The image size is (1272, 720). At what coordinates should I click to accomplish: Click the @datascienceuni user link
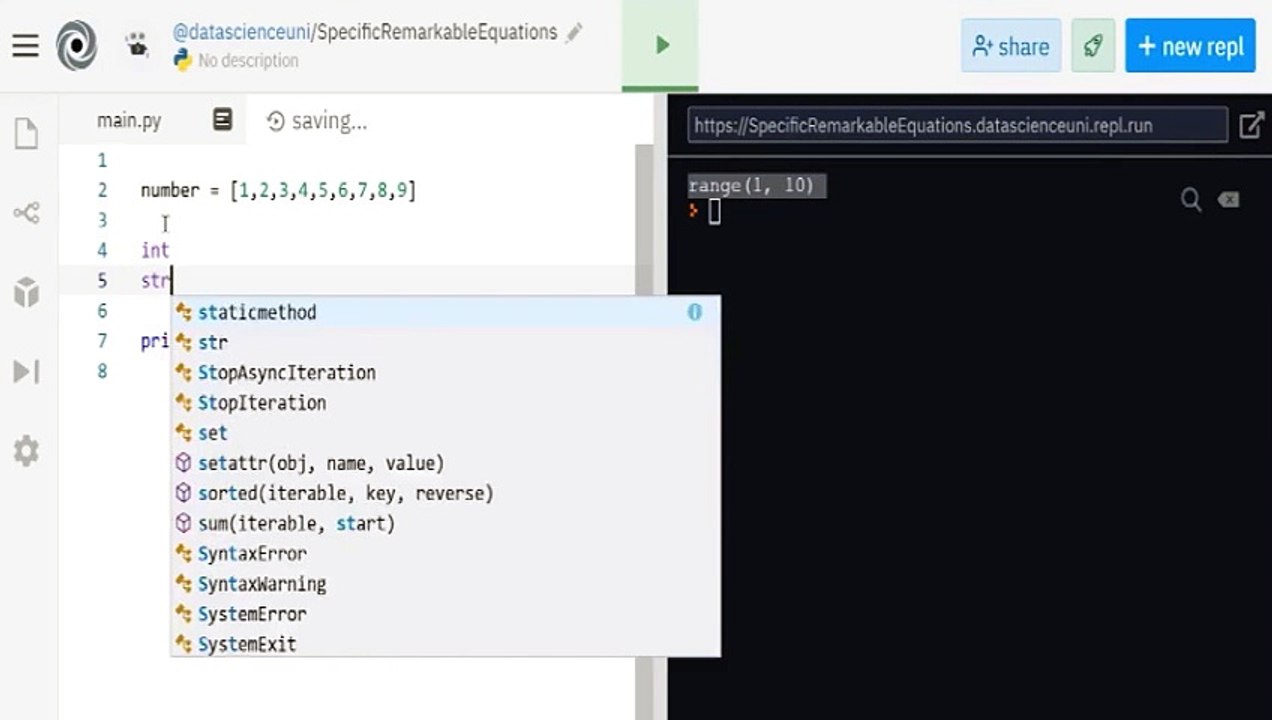point(241,32)
